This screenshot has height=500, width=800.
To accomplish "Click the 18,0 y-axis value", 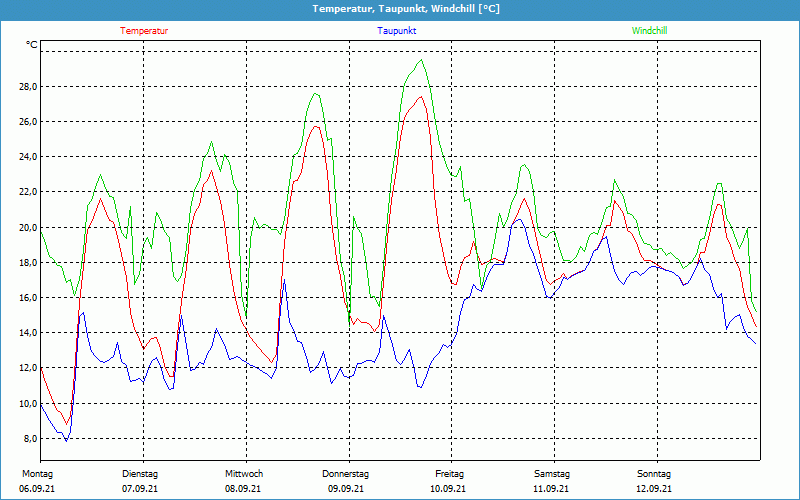I will pyautogui.click(x=29, y=262).
